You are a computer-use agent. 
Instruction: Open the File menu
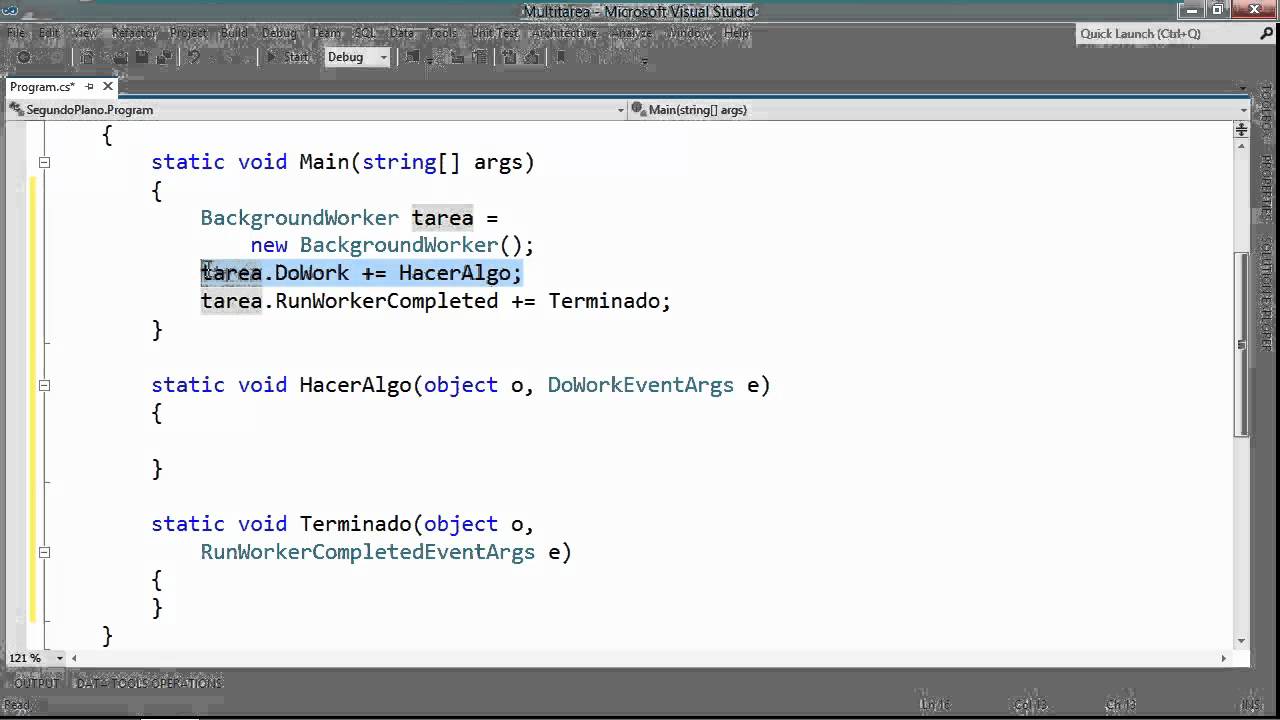coord(16,33)
